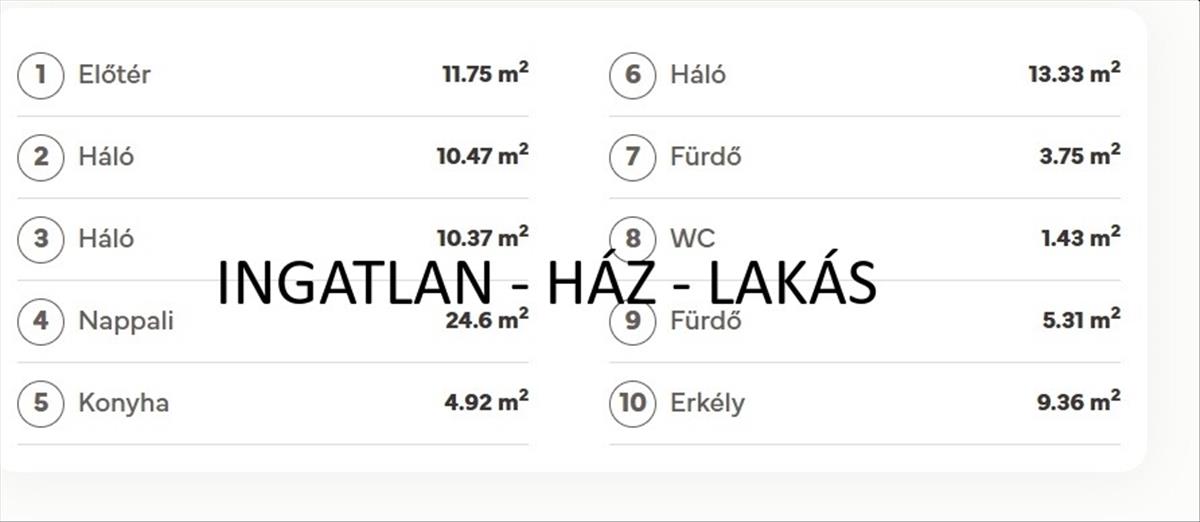Viewport: 1200px width, 522px height.
Task: Select the Előtér room label
Action: pyautogui.click(x=114, y=75)
